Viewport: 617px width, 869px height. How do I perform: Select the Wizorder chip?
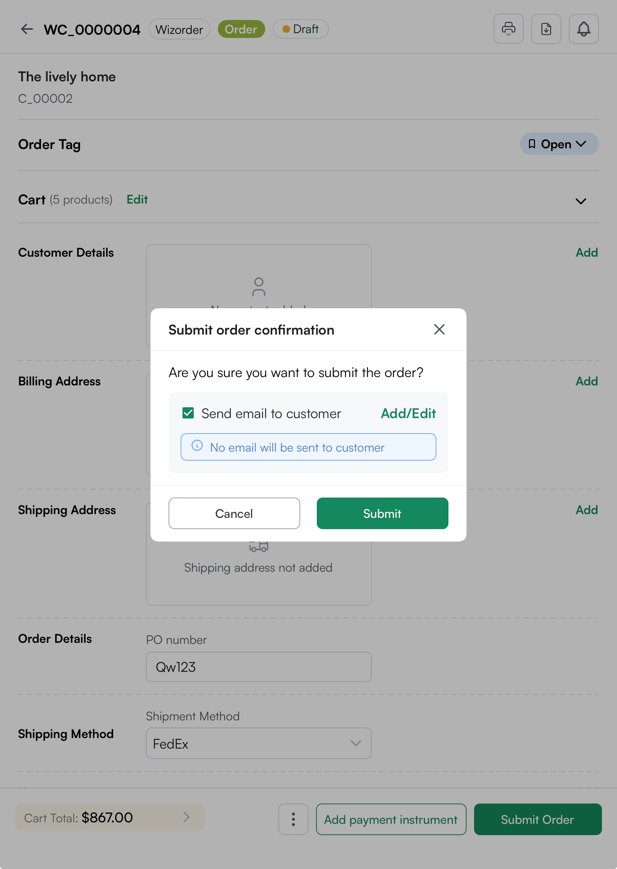click(x=179, y=29)
